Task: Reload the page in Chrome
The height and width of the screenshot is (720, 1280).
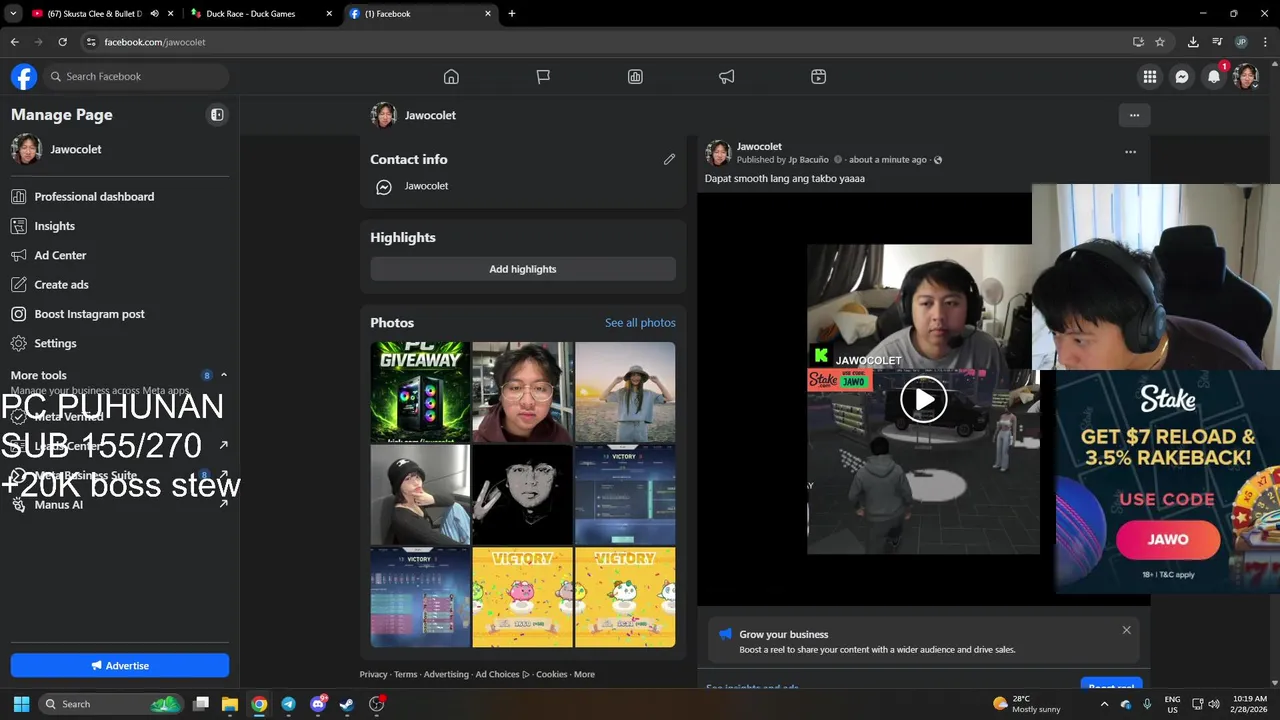Action: 62,42
